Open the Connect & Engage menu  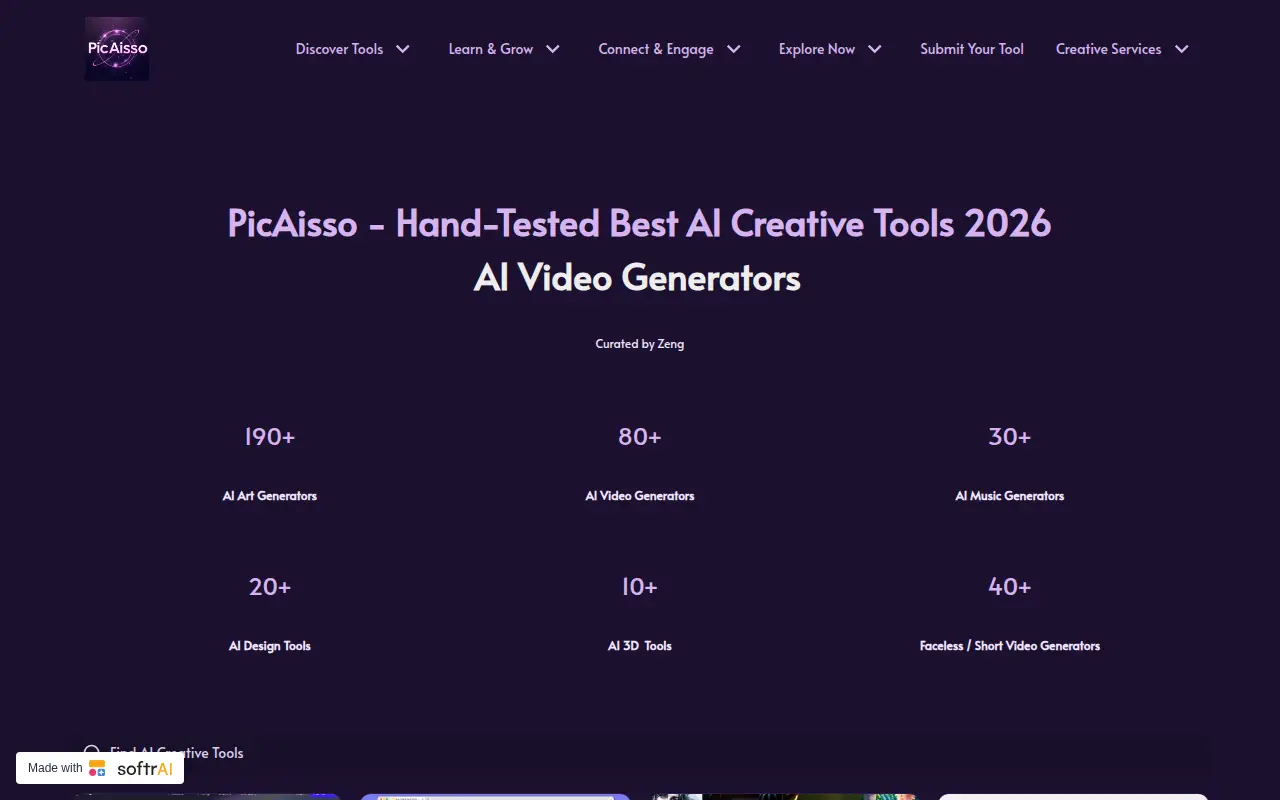[x=656, y=49]
